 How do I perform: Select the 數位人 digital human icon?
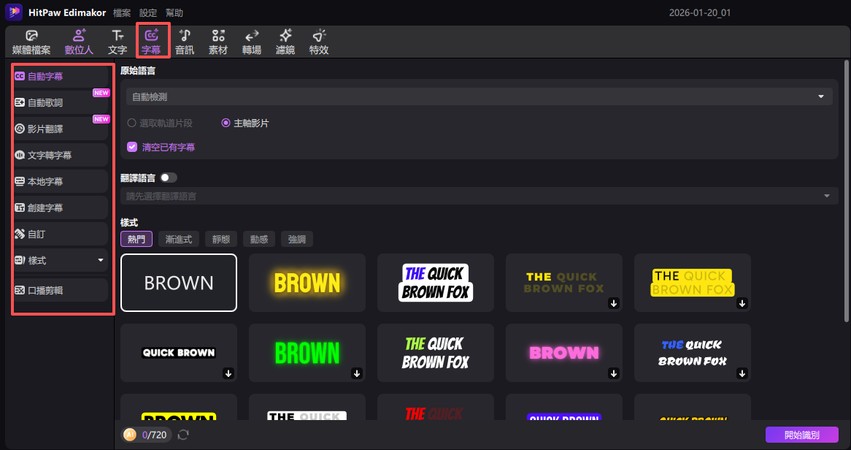tap(79, 41)
